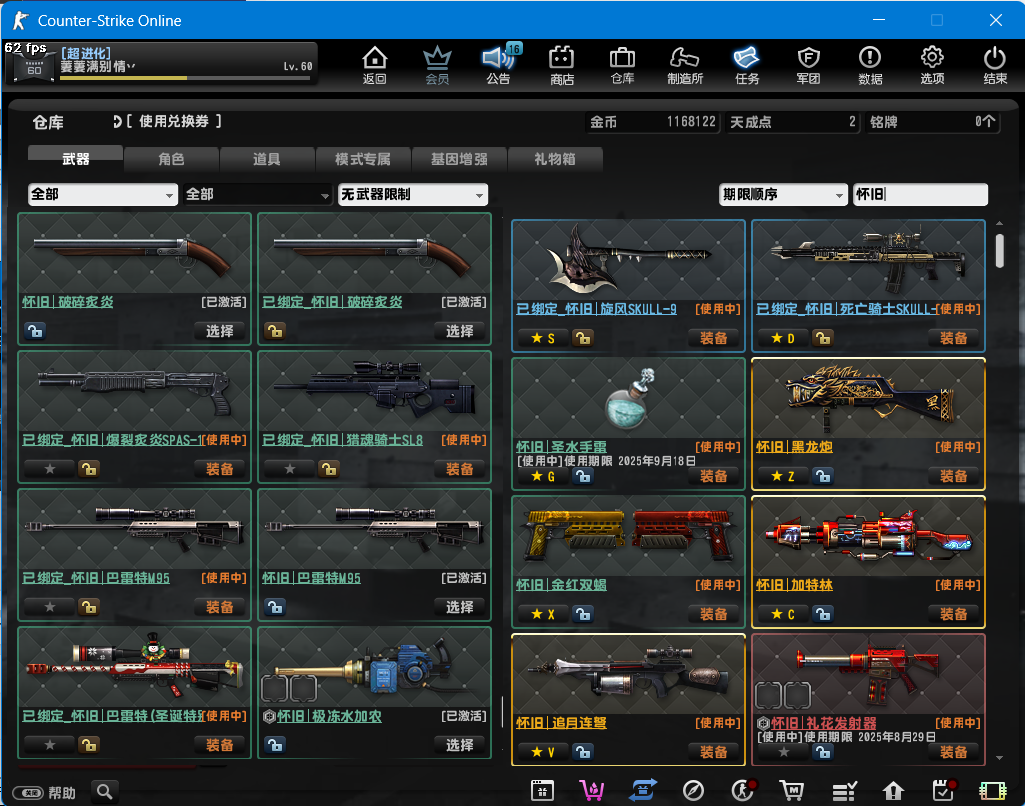Toggle the 帮助 help switch
Viewport: 1025px width, 806px height.
pos(28,793)
